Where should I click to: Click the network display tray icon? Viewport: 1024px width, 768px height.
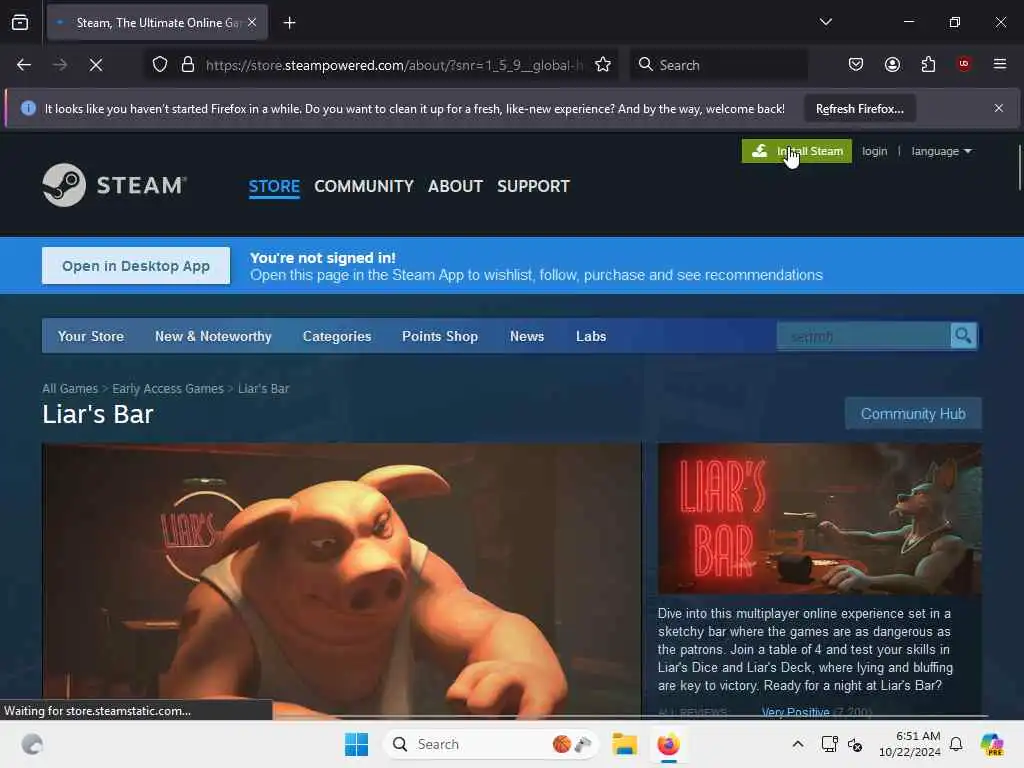click(x=829, y=744)
